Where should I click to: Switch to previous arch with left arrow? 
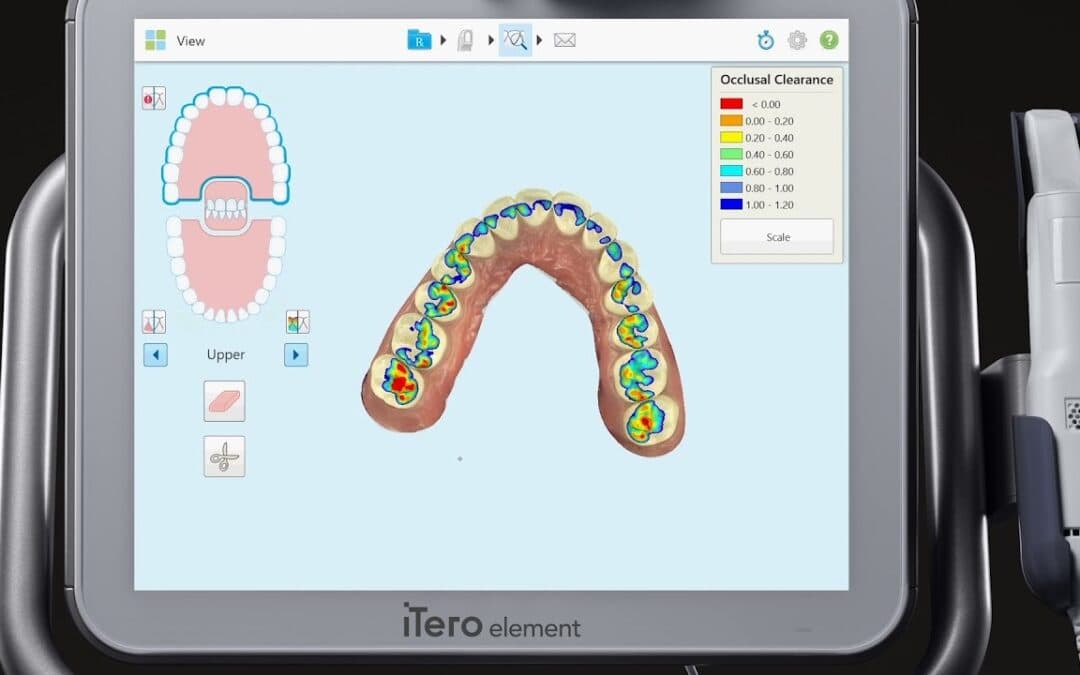pyautogui.click(x=155, y=355)
